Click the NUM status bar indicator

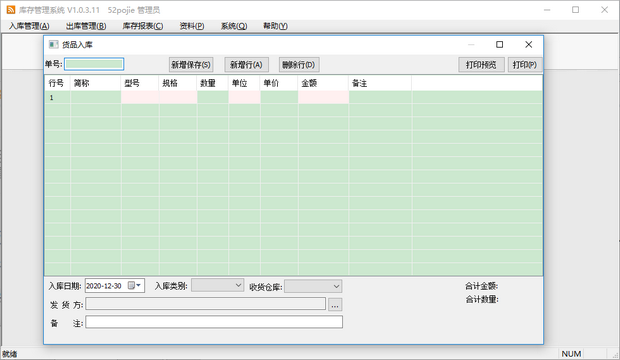point(571,354)
